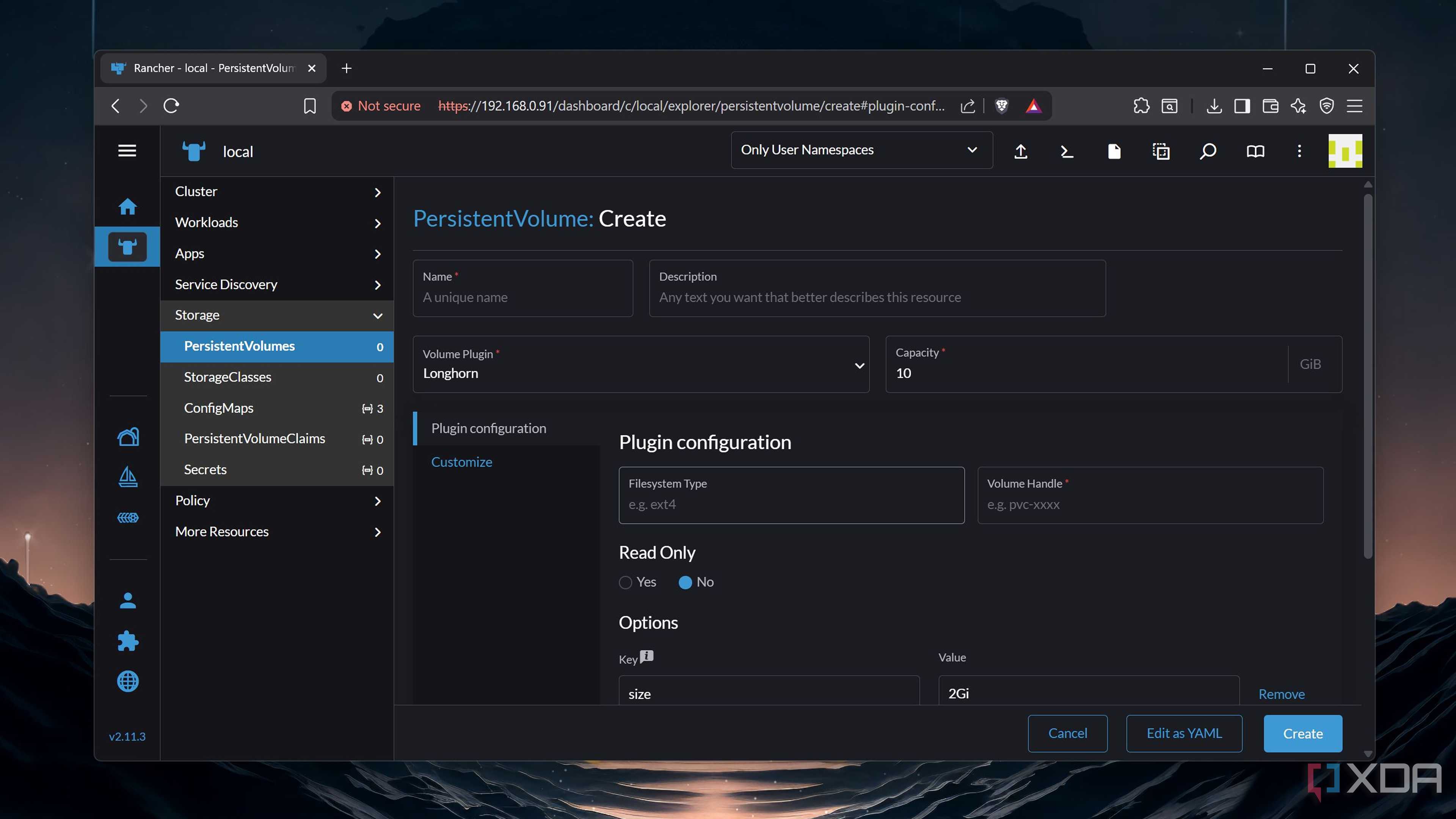Click the Volume Handle input field
This screenshot has width=1456, height=819.
(1150, 495)
